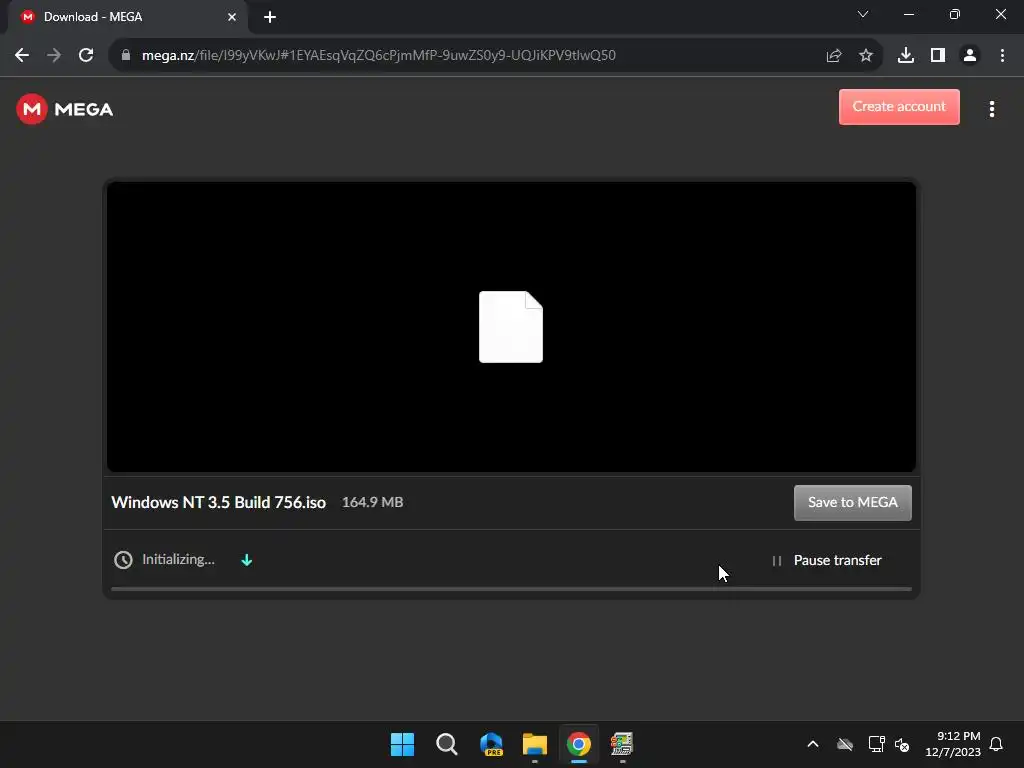Reload the page with the refresh icon
1024x768 pixels.
(86, 56)
